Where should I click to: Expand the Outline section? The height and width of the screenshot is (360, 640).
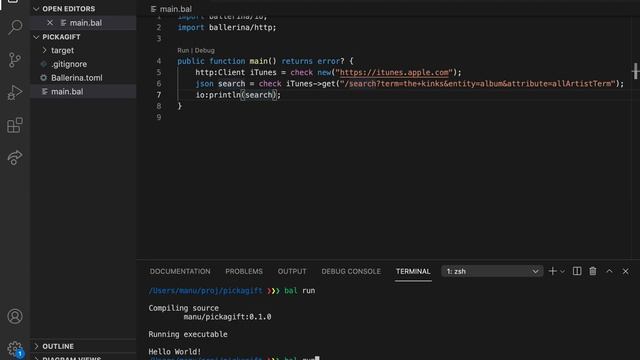pos(36,346)
